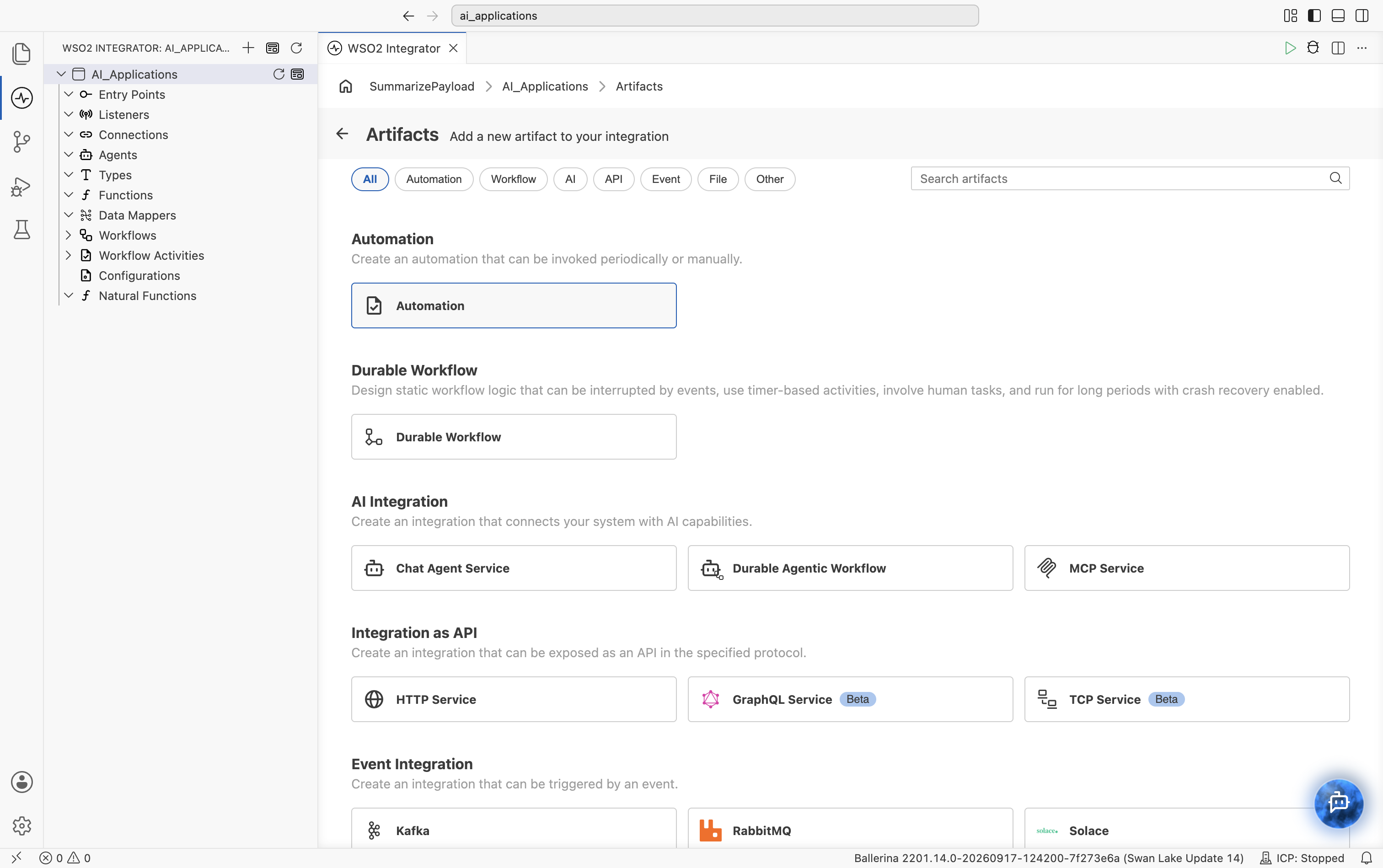Click the refresh icon in Integrator panel header
Screen dimensions: 1383x868
click(296, 48)
